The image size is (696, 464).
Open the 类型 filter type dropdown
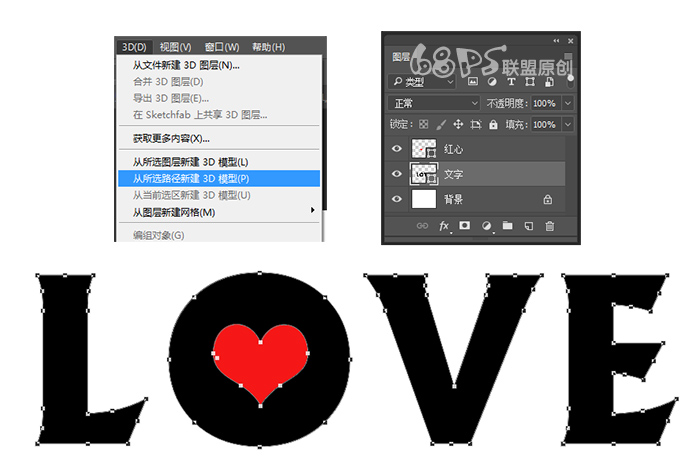pos(422,82)
